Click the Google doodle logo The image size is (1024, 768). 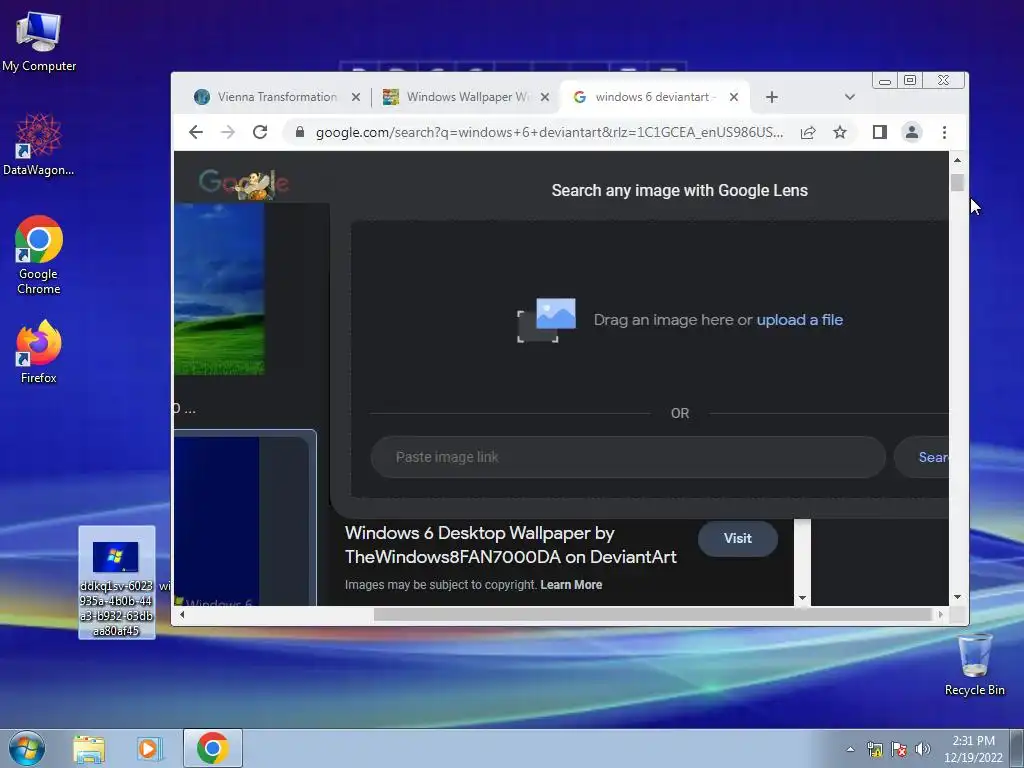[x=244, y=184]
